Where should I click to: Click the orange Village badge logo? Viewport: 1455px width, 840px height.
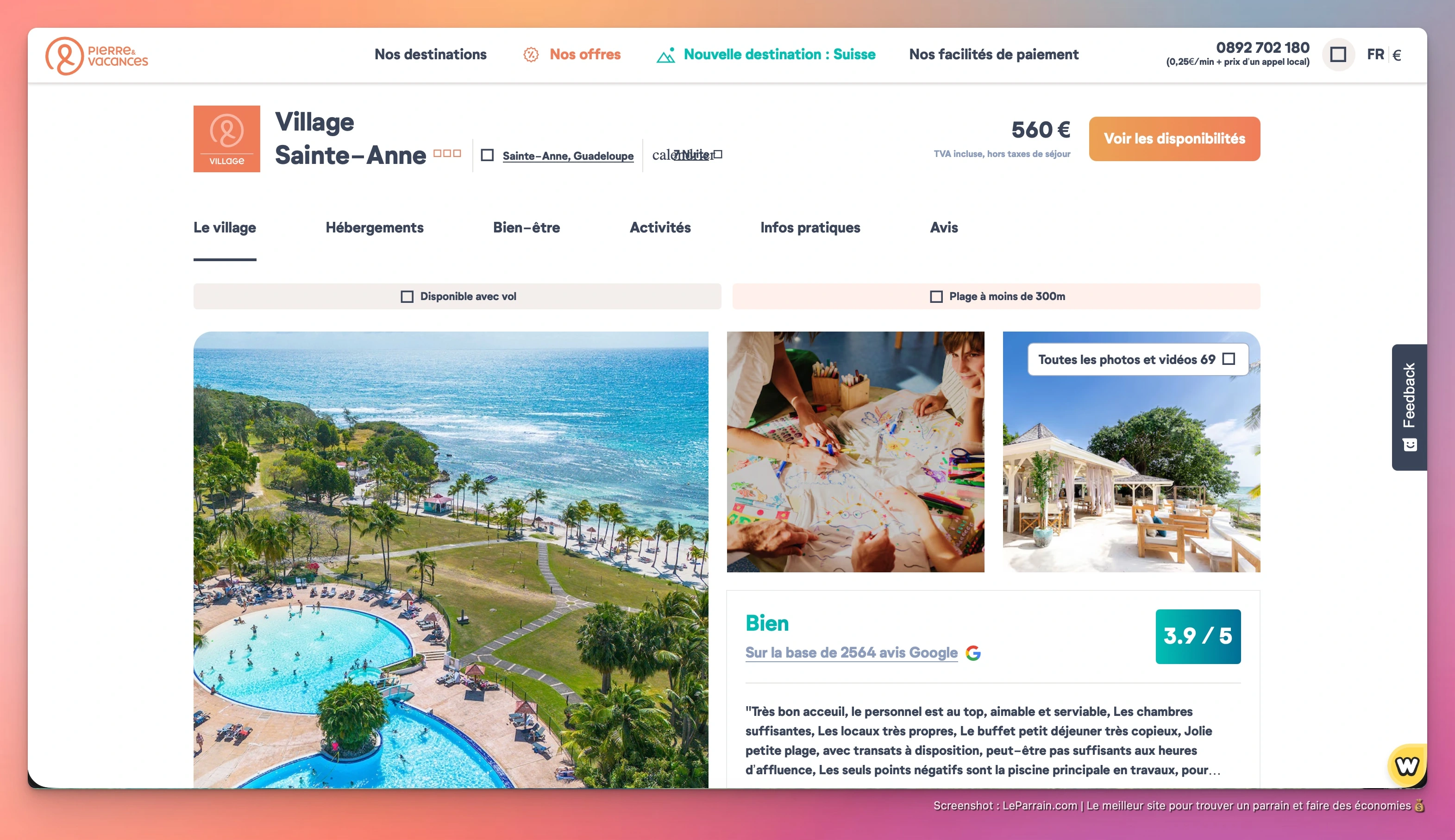point(227,138)
